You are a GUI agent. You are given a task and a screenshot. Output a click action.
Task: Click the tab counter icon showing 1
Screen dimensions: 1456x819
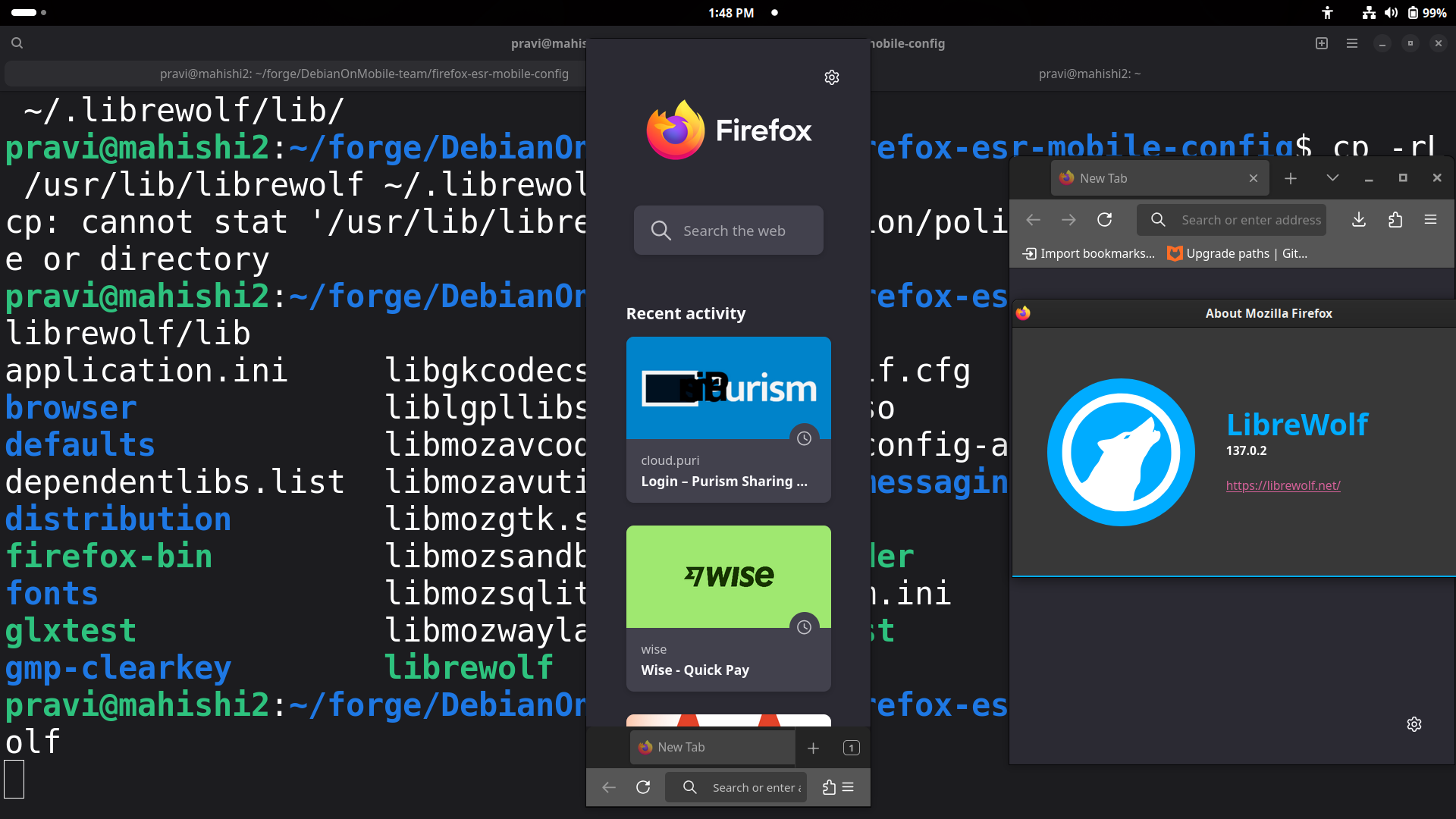pos(851,748)
